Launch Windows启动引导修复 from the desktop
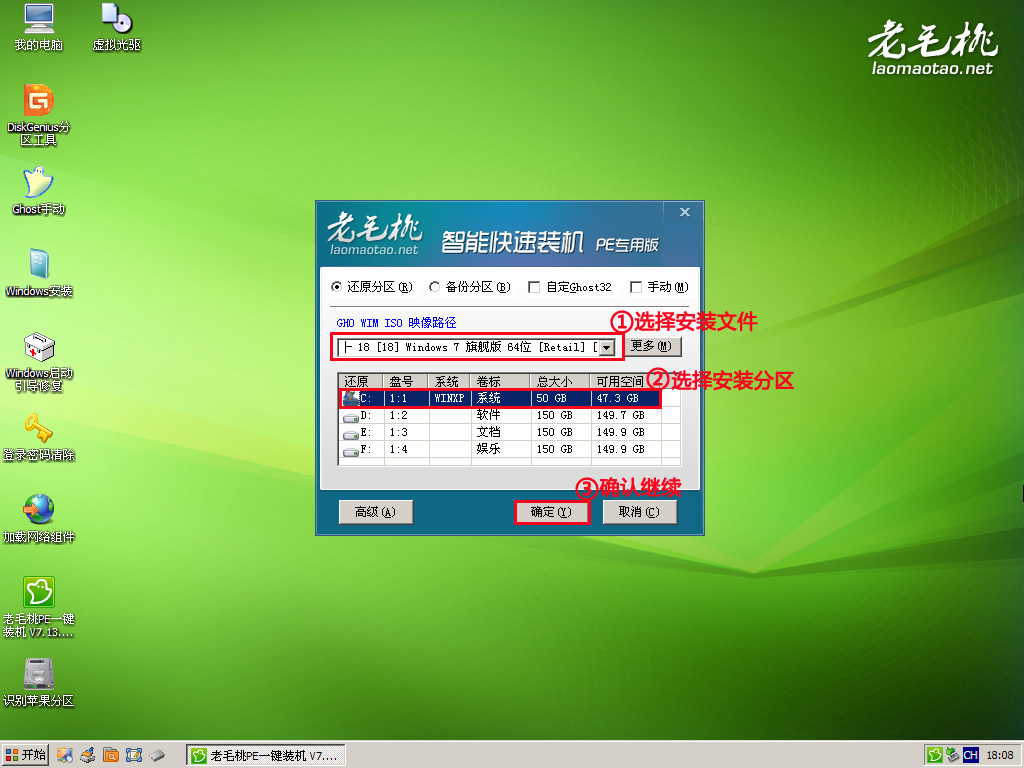 [x=39, y=362]
